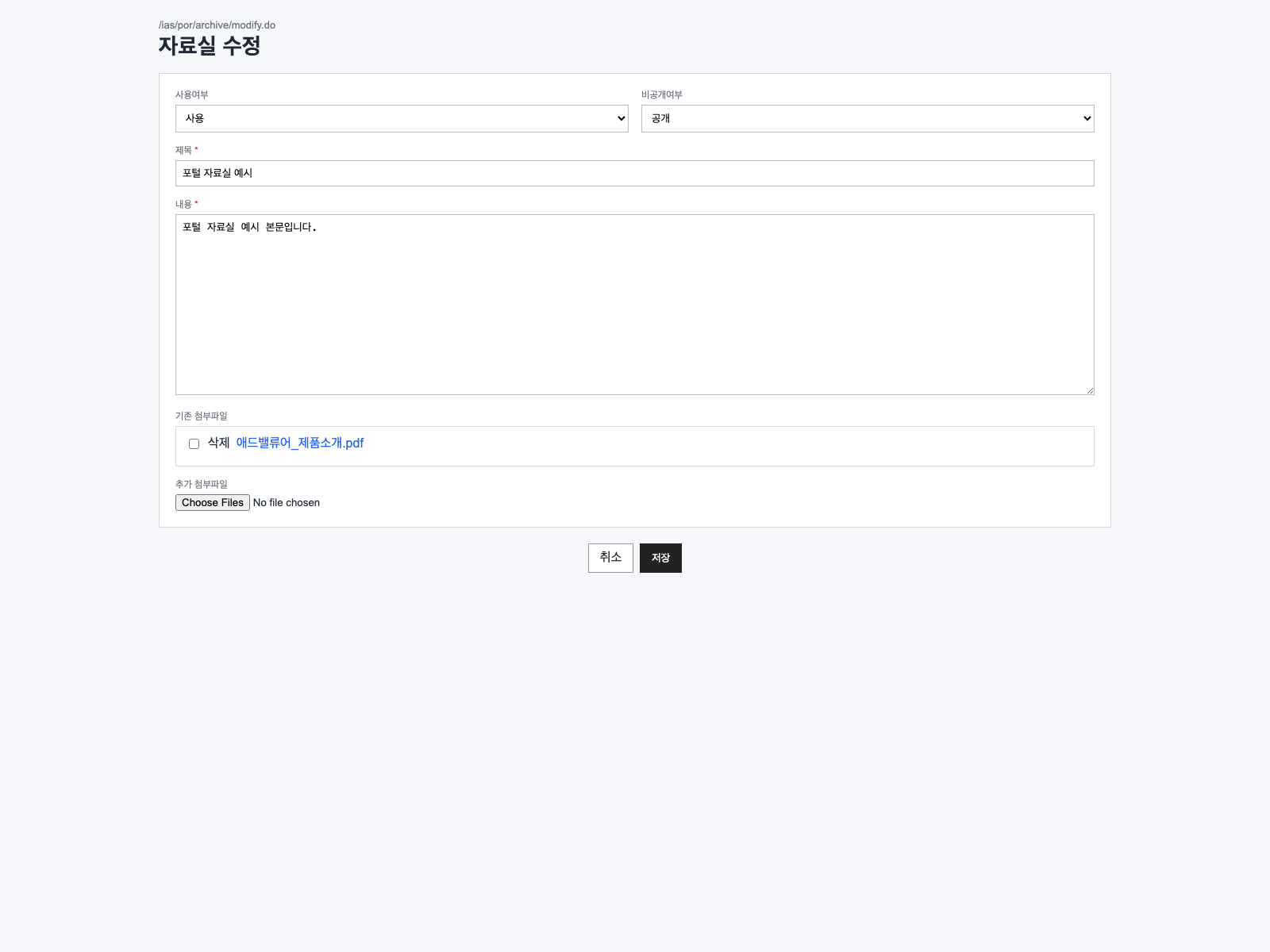The image size is (1270, 952).
Task: Open the 애드밸류어_제품소개.pdf link
Action: point(300,443)
